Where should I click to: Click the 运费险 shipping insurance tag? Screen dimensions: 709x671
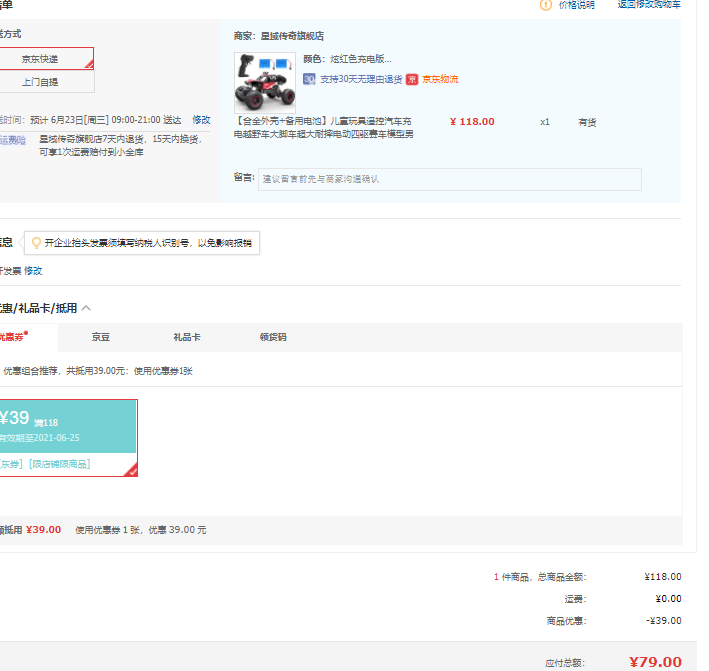[x=13, y=140]
